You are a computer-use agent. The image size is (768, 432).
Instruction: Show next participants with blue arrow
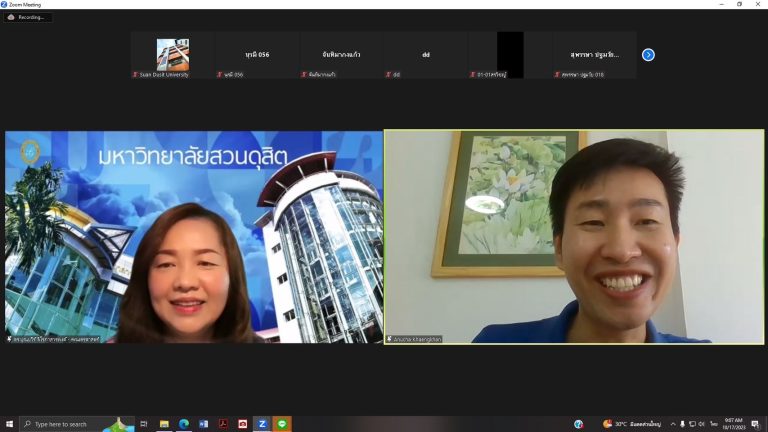(x=648, y=55)
